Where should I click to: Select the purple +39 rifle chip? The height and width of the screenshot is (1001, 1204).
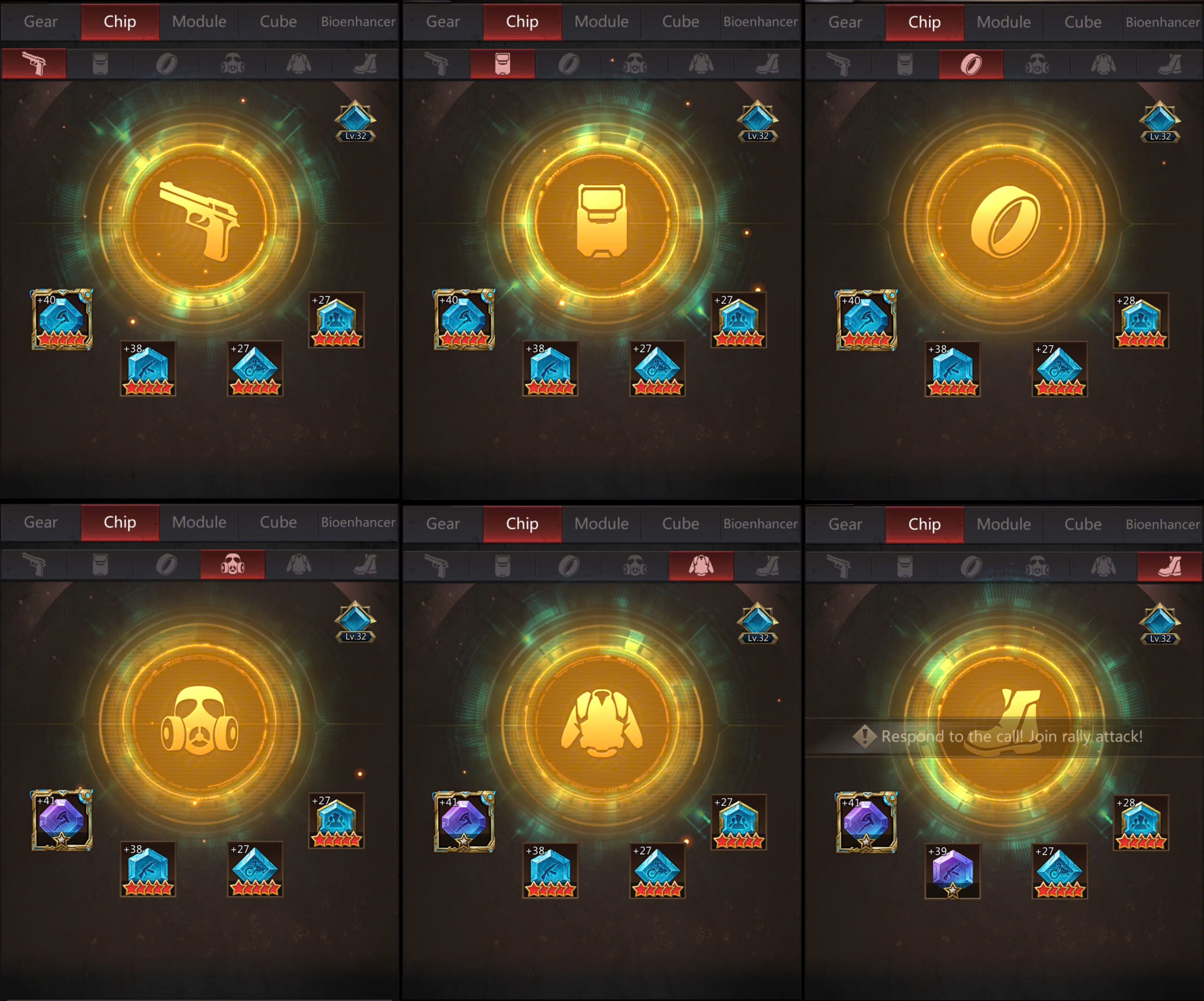click(x=952, y=871)
